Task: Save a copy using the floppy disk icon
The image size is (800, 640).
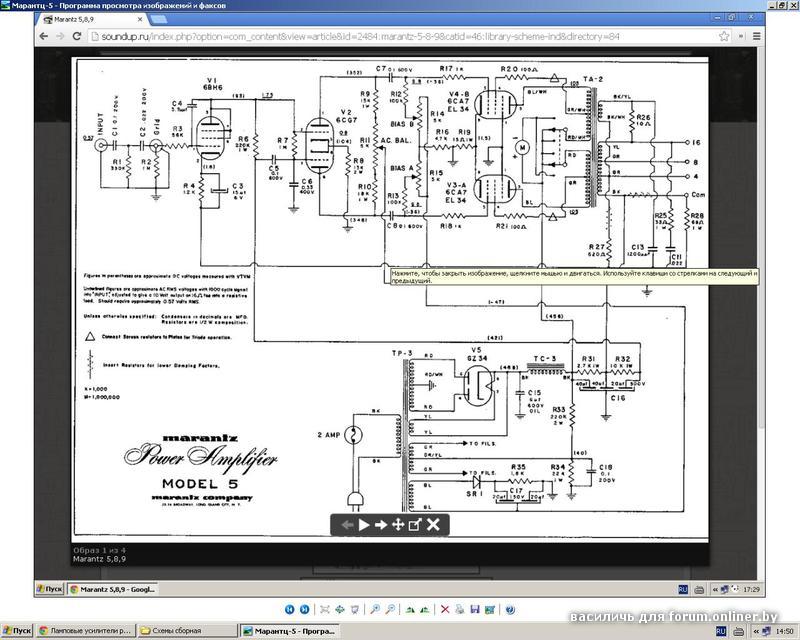Action: tap(475, 609)
